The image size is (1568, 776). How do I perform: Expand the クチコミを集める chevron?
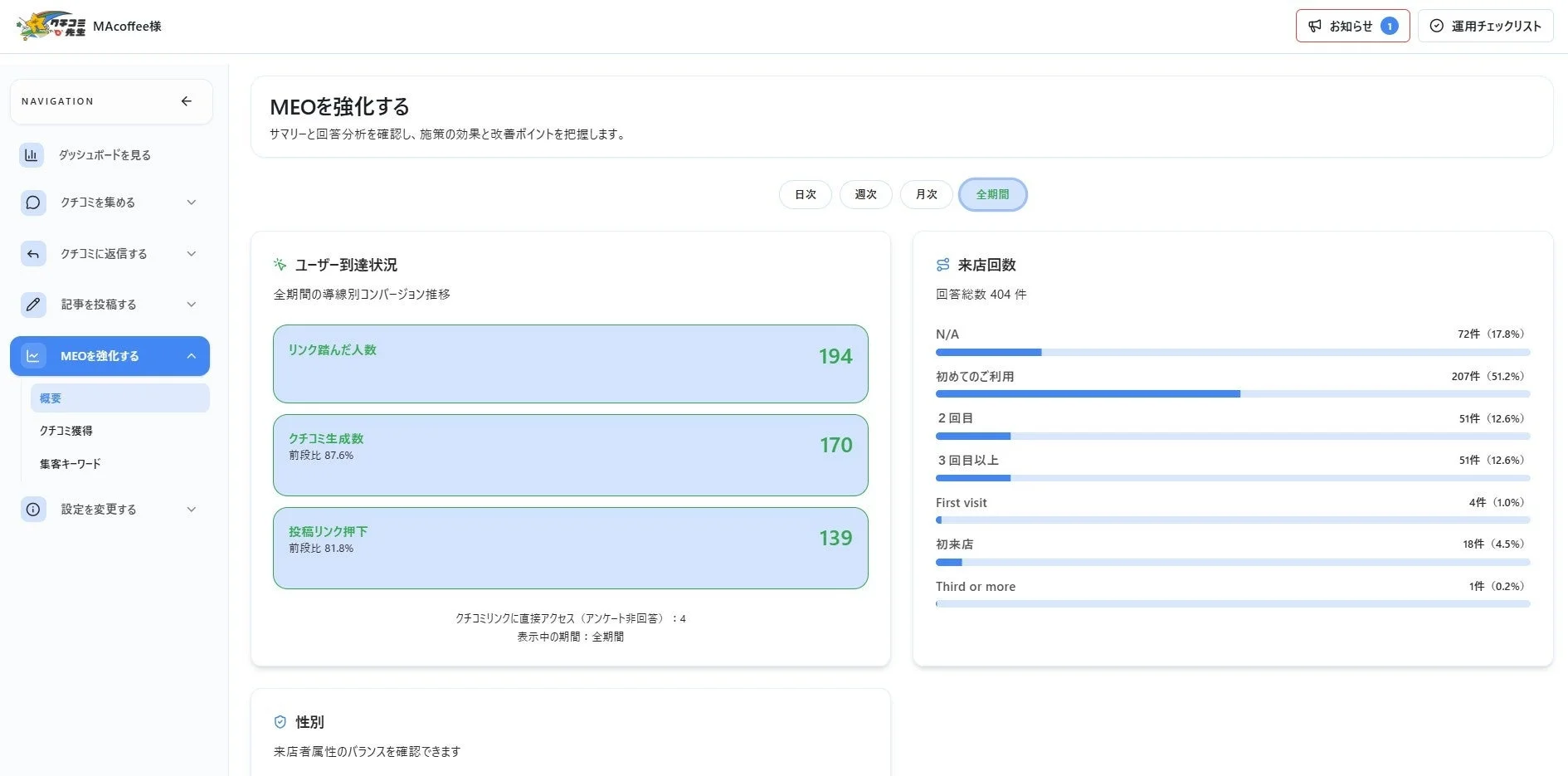pos(192,203)
